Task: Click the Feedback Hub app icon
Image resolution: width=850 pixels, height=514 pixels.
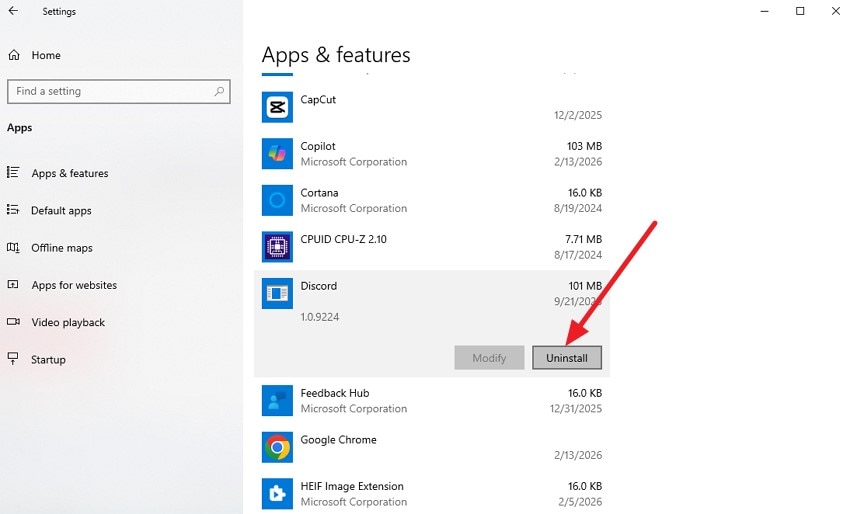Action: (x=277, y=401)
